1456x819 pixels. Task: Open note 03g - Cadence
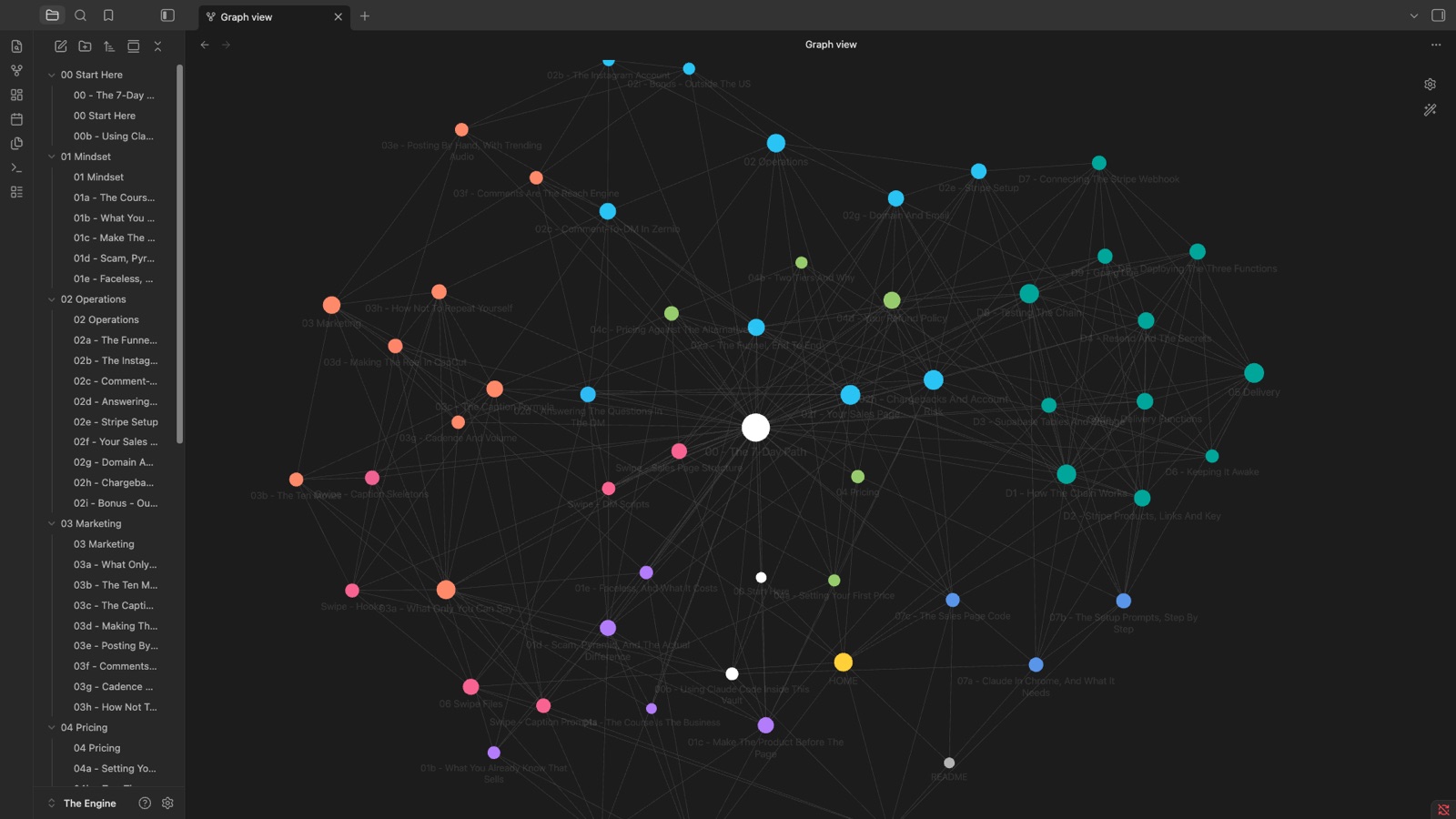click(x=114, y=687)
